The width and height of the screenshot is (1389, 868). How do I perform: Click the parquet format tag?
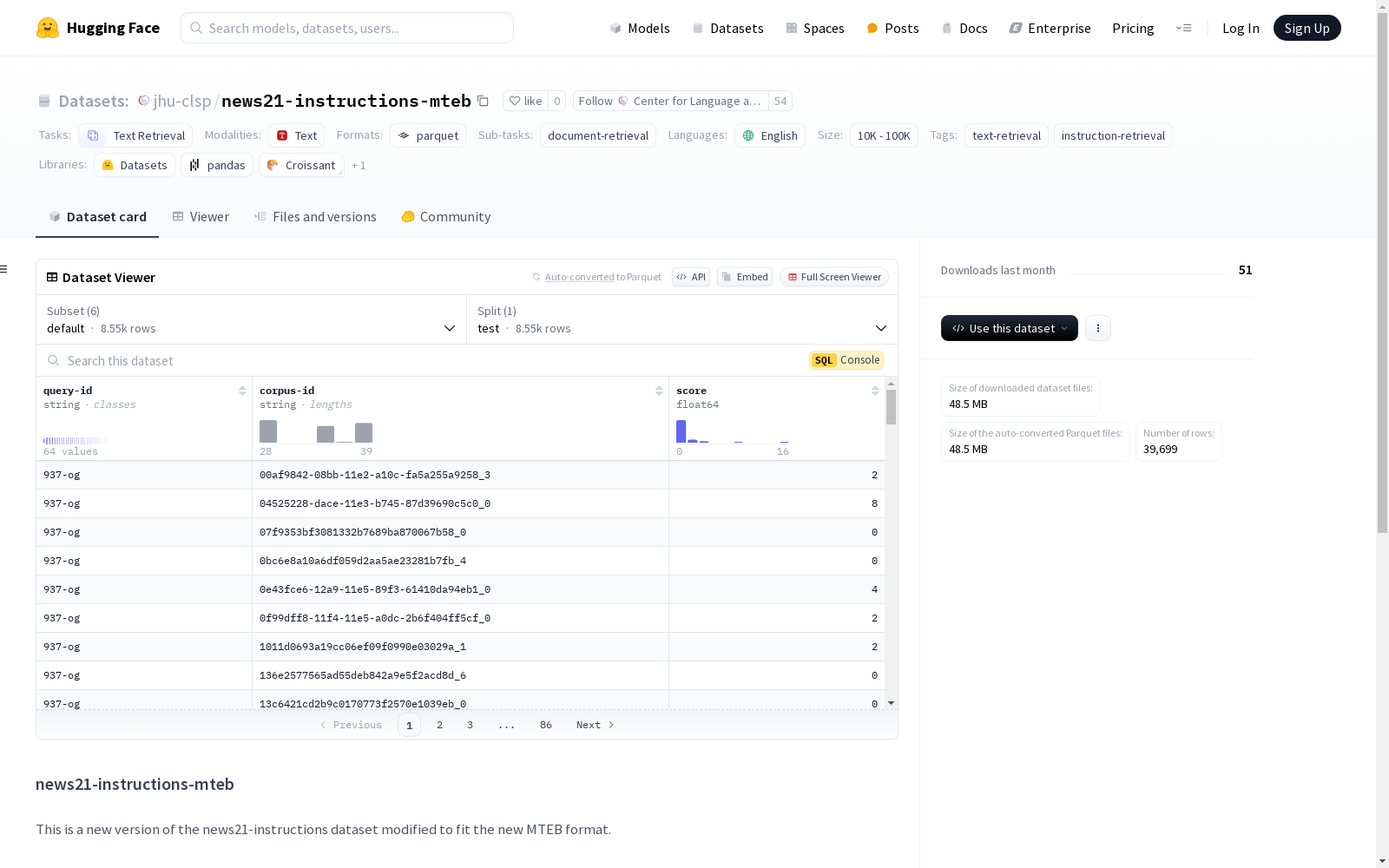point(428,135)
